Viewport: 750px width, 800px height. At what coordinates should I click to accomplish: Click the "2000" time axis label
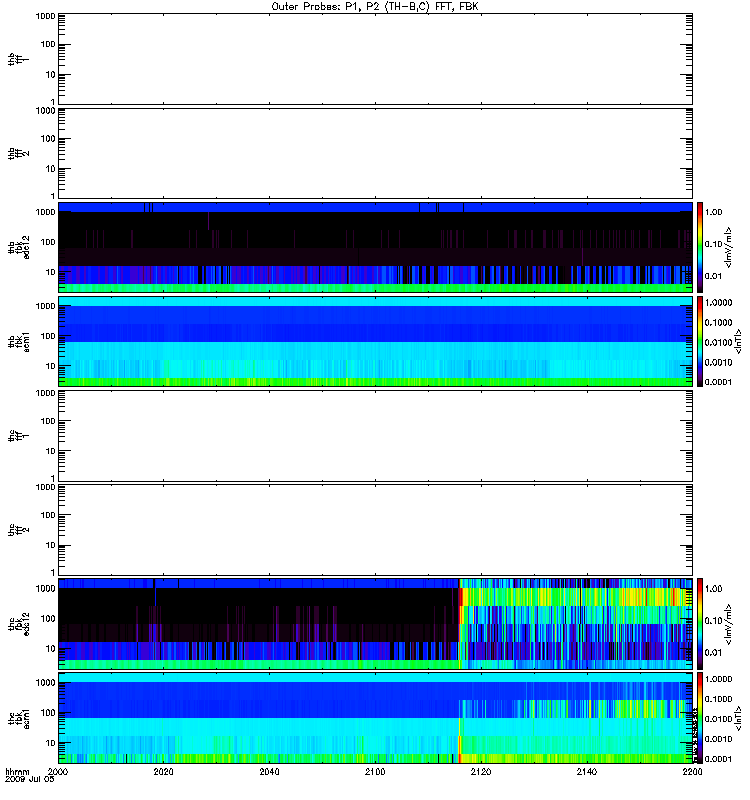[58, 771]
